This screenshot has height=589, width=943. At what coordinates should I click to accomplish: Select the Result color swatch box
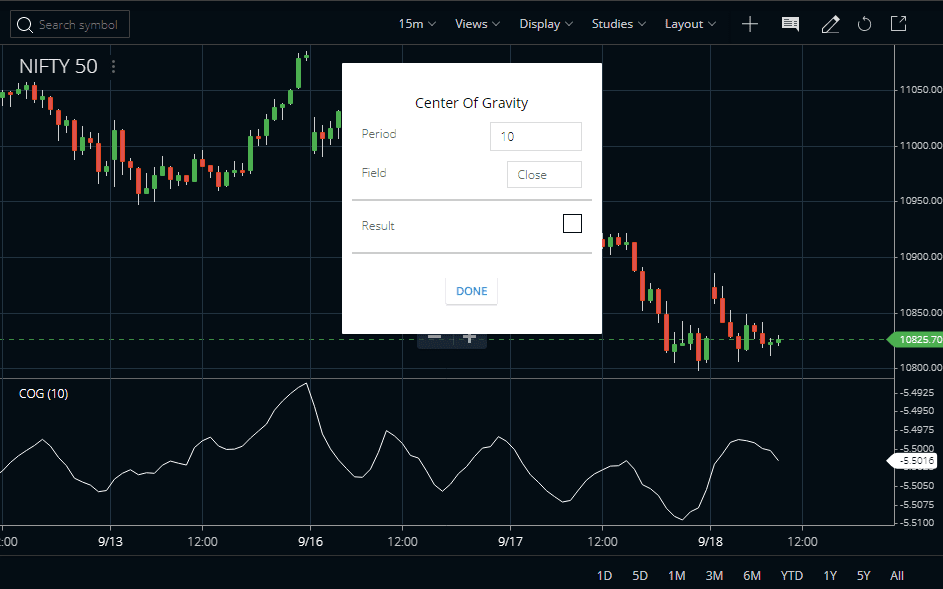pyautogui.click(x=572, y=223)
